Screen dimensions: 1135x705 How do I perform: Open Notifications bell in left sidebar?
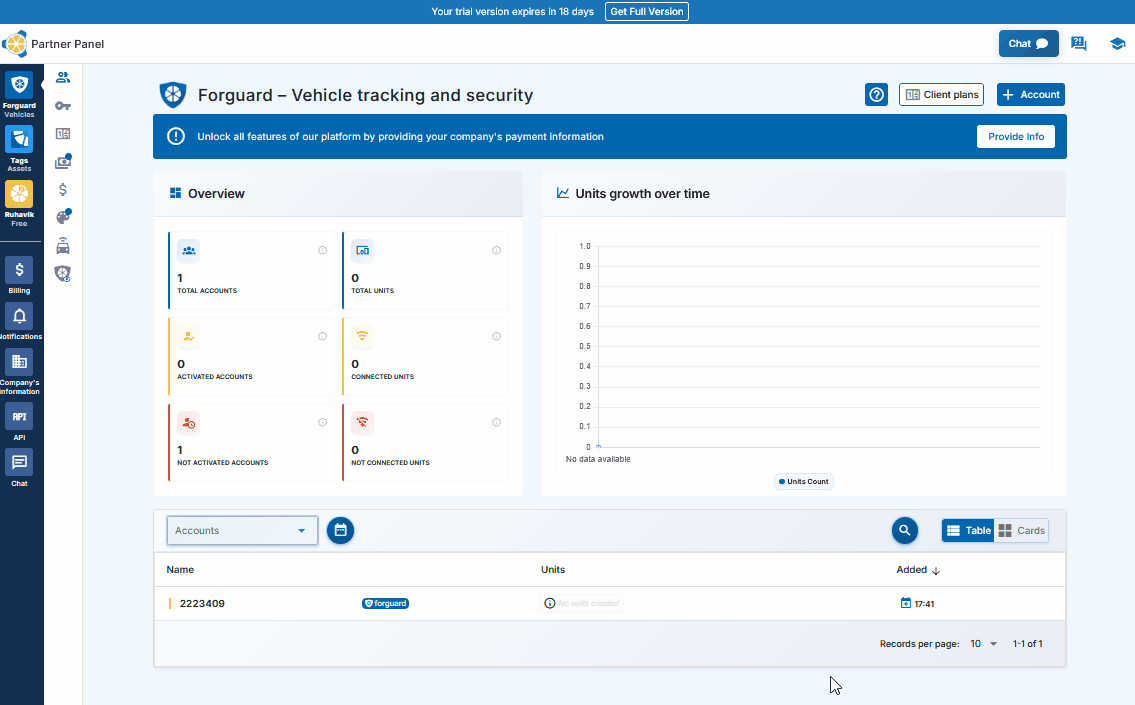tap(19, 316)
